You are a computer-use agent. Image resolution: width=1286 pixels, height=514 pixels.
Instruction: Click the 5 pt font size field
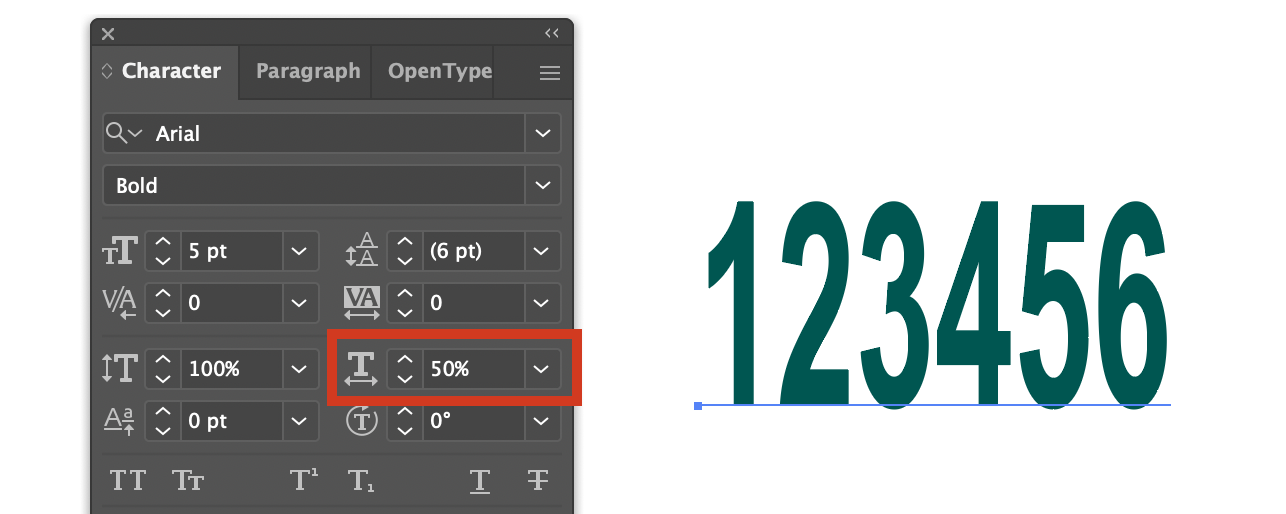coord(232,251)
